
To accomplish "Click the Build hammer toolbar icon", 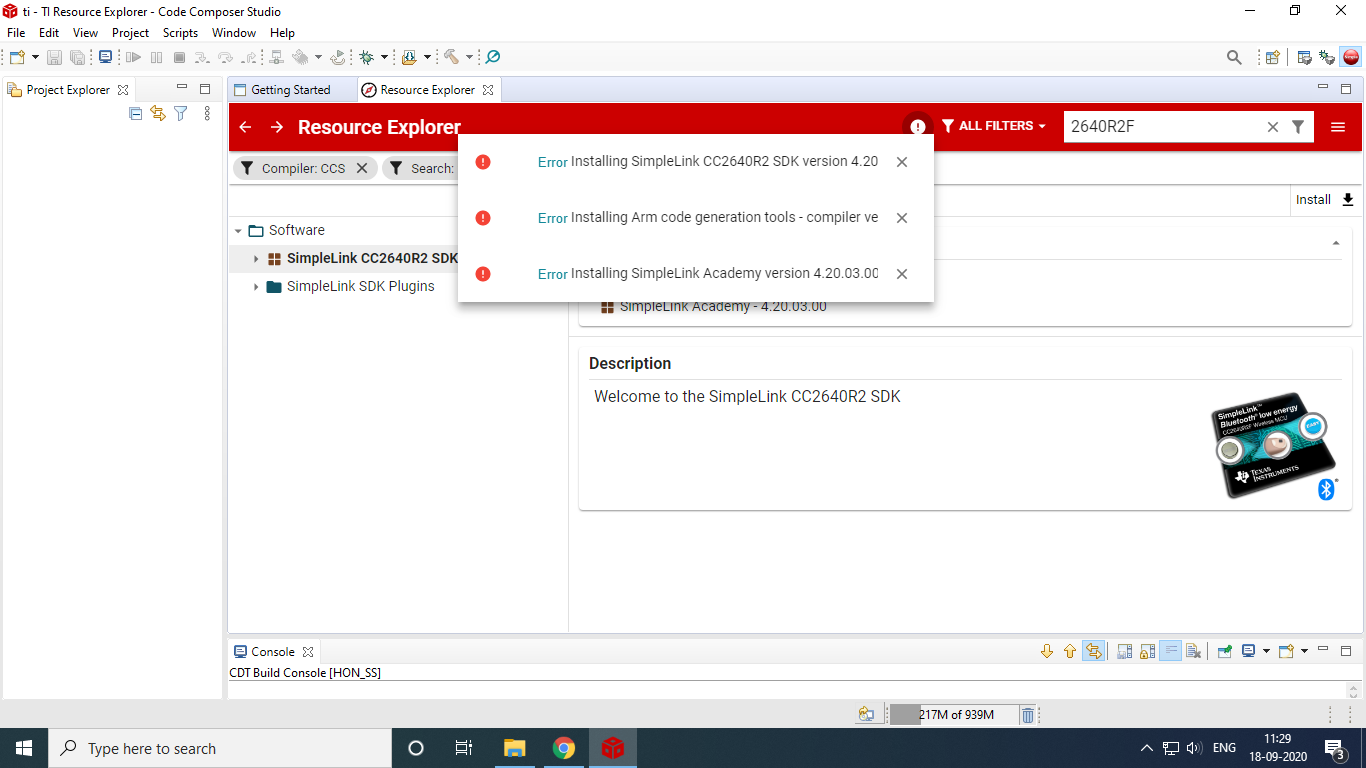I will pyautogui.click(x=452, y=57).
